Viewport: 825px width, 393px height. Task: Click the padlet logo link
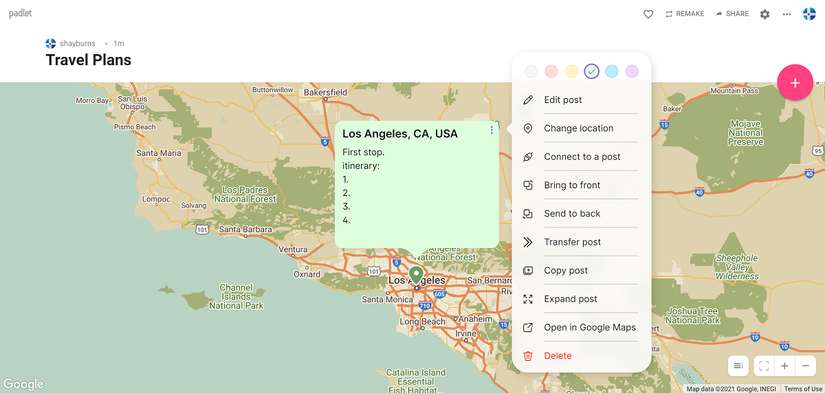[x=20, y=14]
